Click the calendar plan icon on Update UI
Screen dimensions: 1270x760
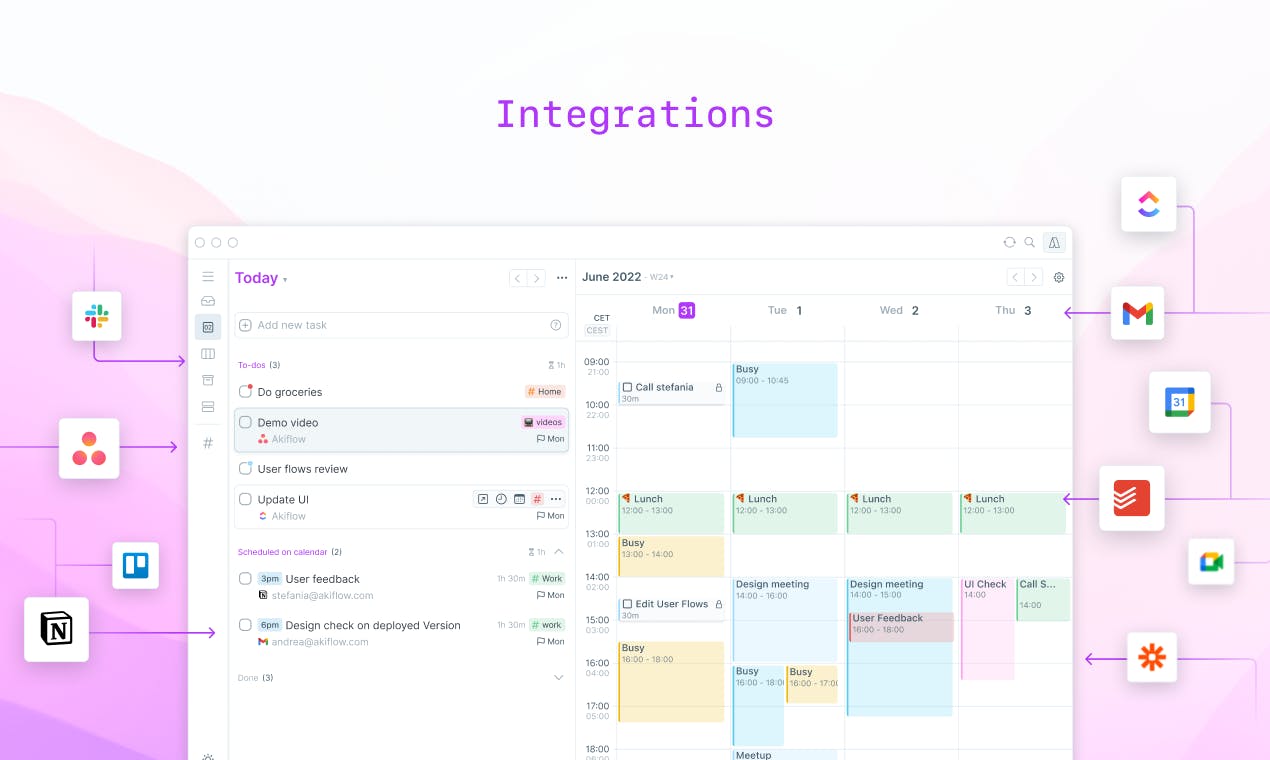[x=519, y=499]
